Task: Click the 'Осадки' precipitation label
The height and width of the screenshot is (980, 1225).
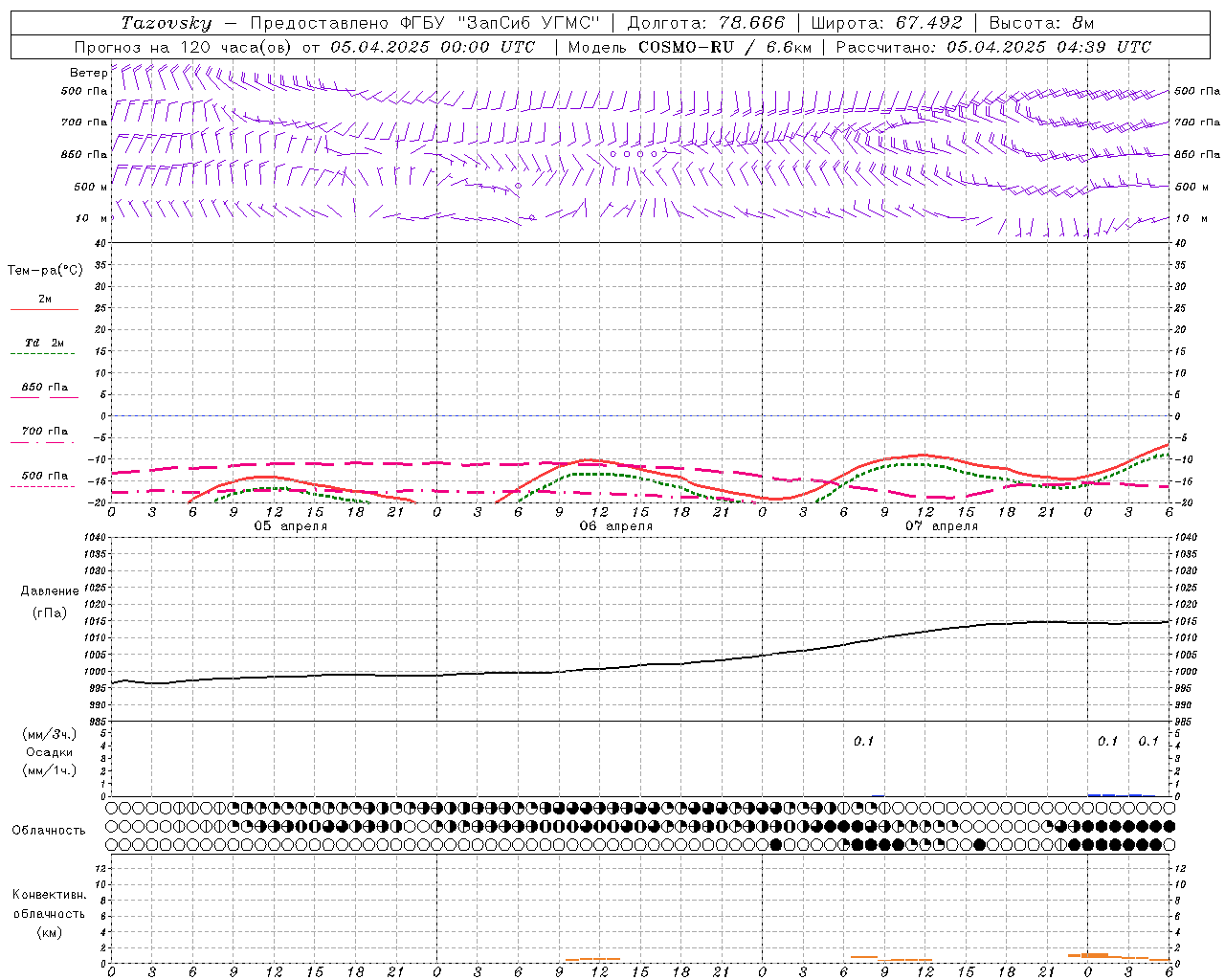Action: [x=50, y=752]
